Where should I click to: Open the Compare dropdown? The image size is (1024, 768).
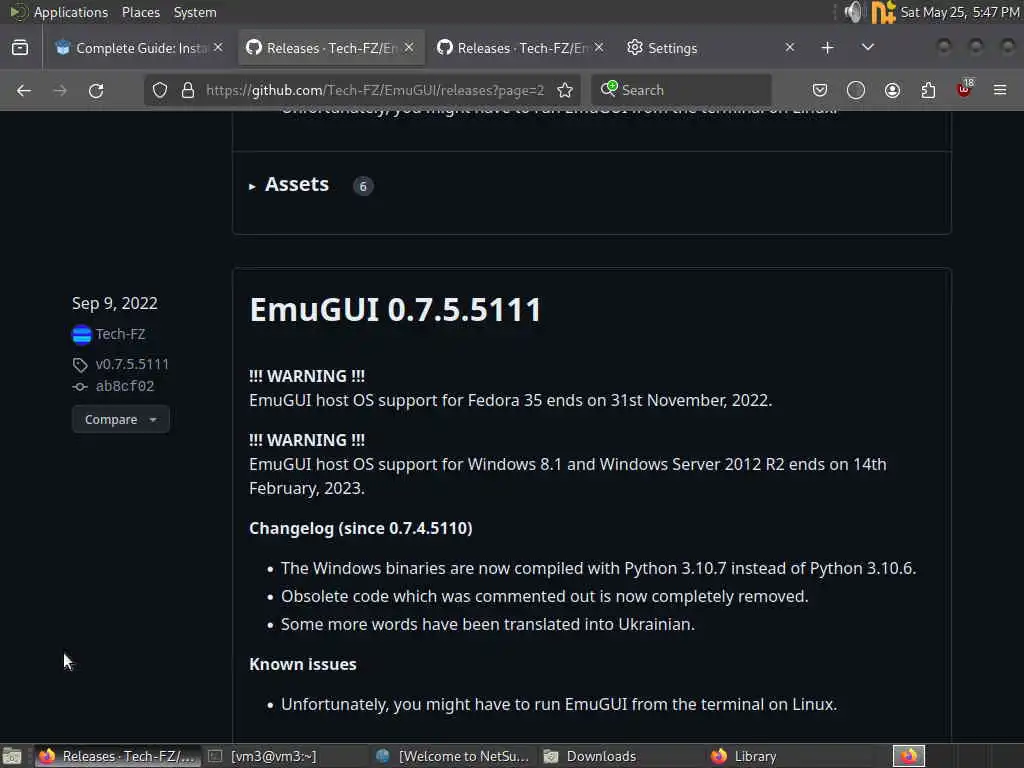pos(121,419)
